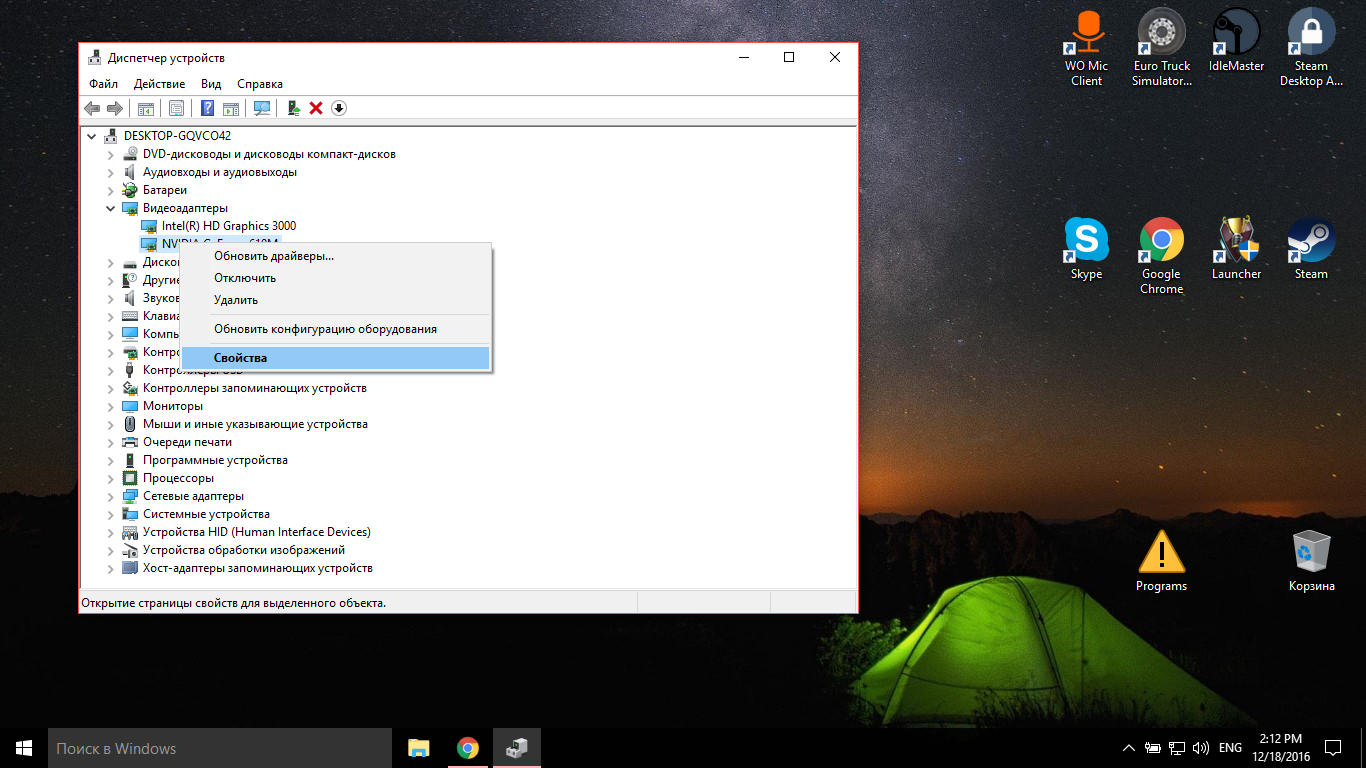
Task: Click status bar text Открытие страницы свойств
Action: pyautogui.click(x=233, y=603)
